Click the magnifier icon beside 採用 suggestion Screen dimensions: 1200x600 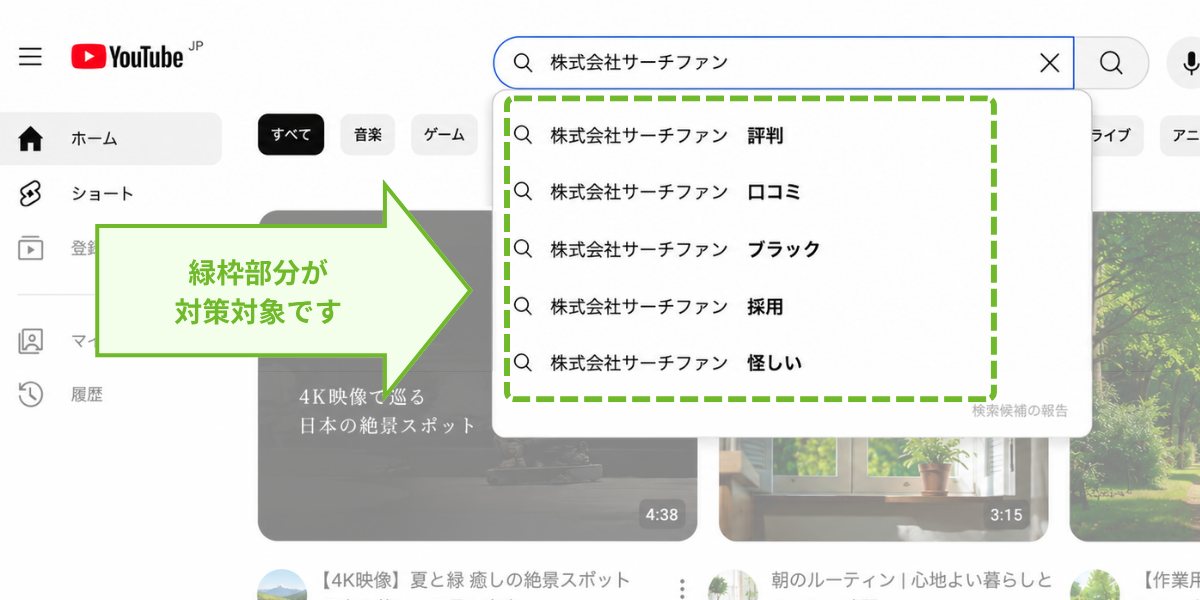pos(523,306)
